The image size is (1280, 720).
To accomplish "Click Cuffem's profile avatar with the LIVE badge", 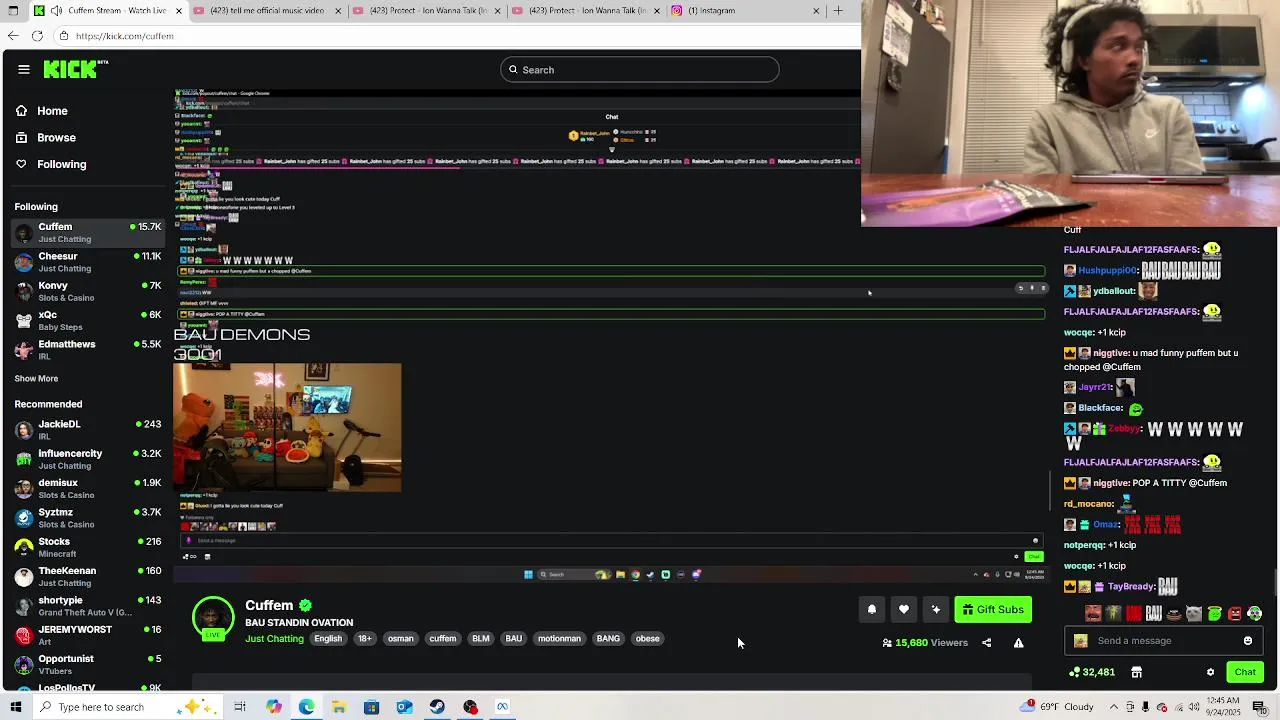I will (x=213, y=618).
